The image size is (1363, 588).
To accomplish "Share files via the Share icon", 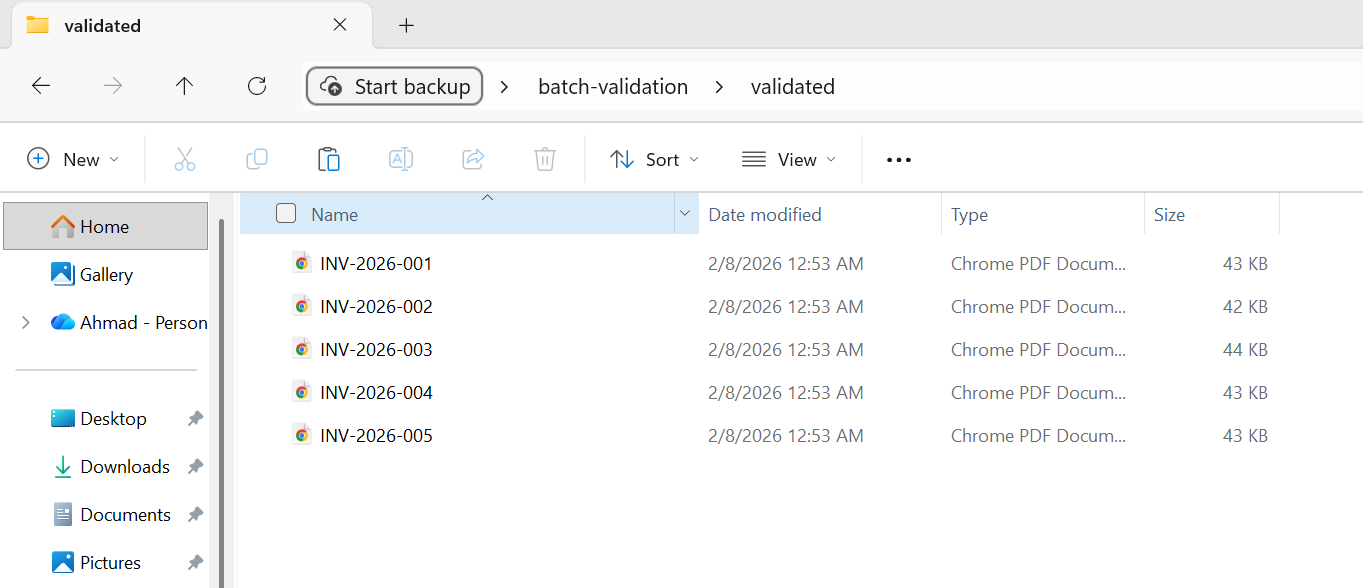I will [x=472, y=159].
